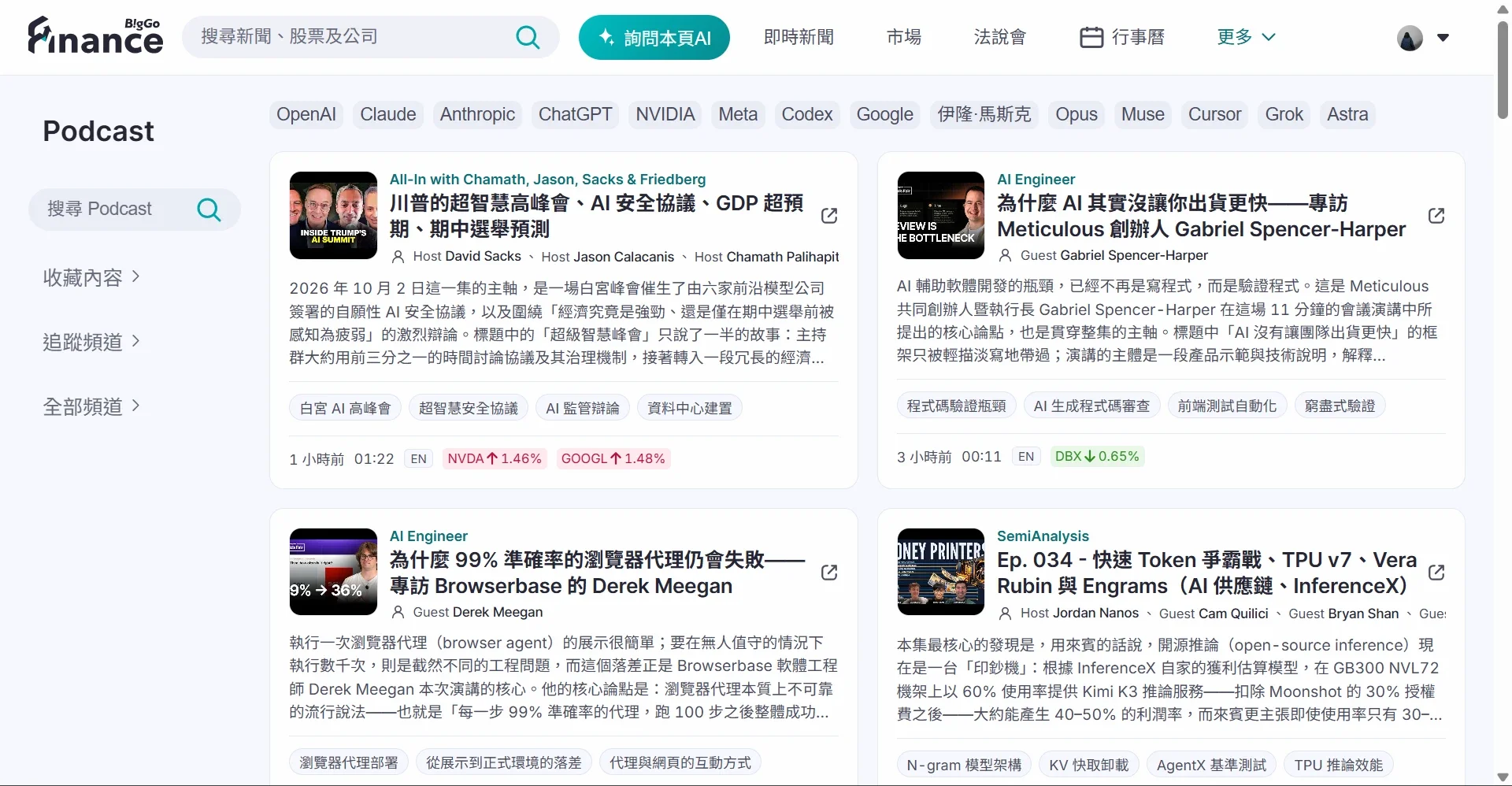Expand 追蹤頻道 in the sidebar

click(x=91, y=342)
